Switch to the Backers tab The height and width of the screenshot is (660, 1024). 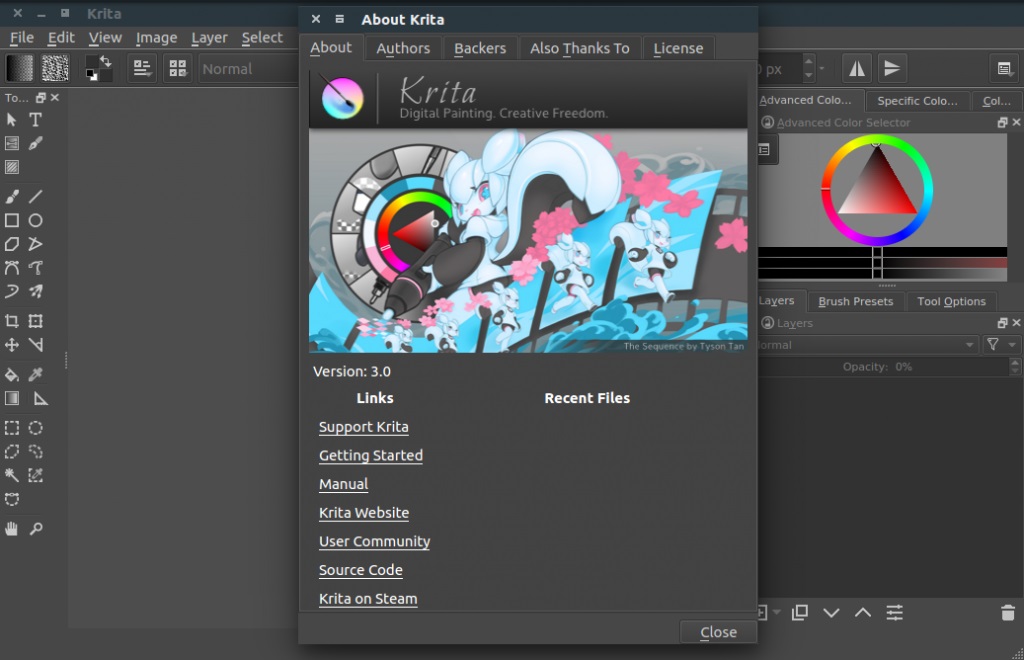[x=480, y=48]
